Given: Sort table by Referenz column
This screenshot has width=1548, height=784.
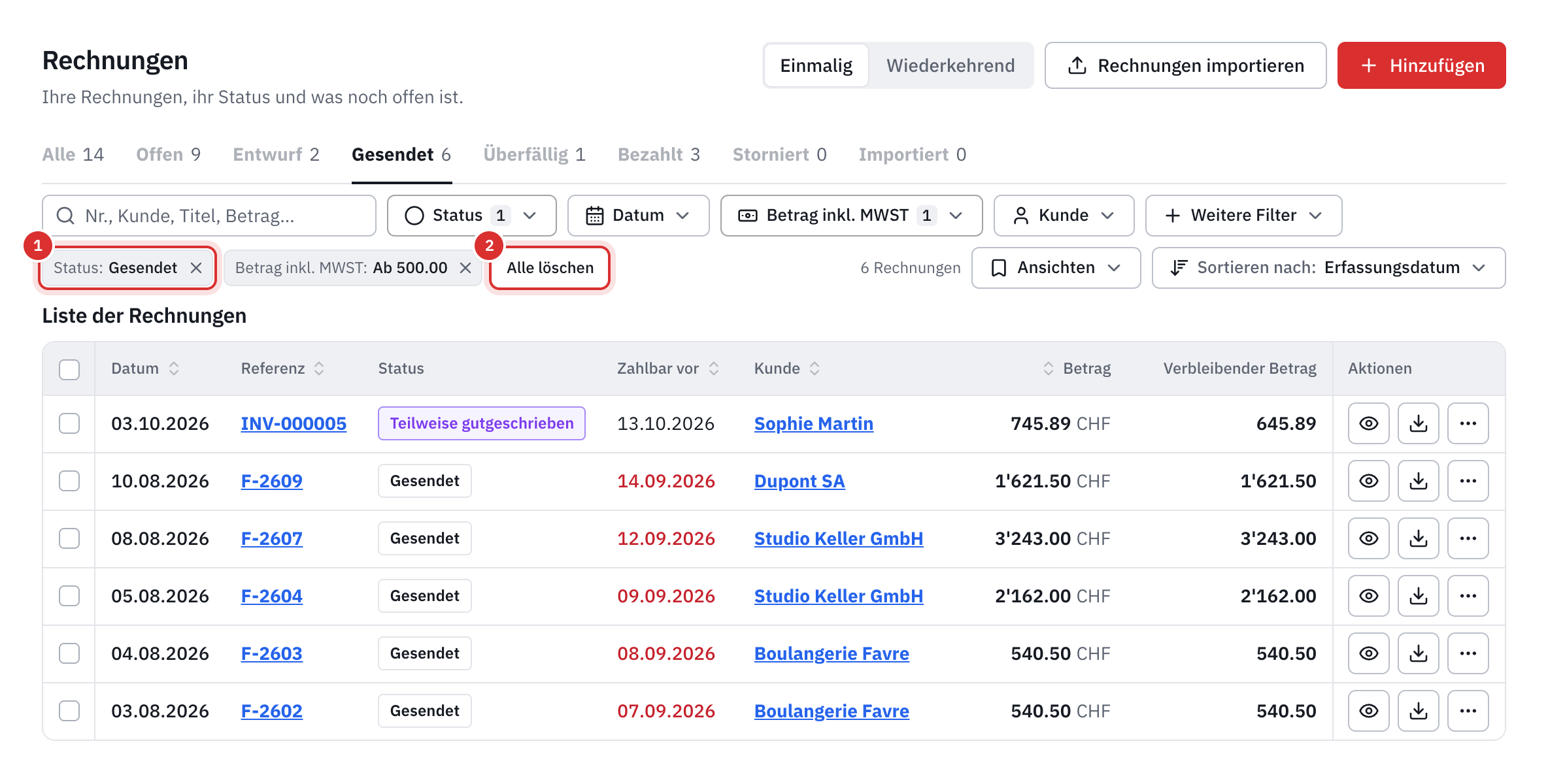Looking at the screenshot, I should (282, 368).
